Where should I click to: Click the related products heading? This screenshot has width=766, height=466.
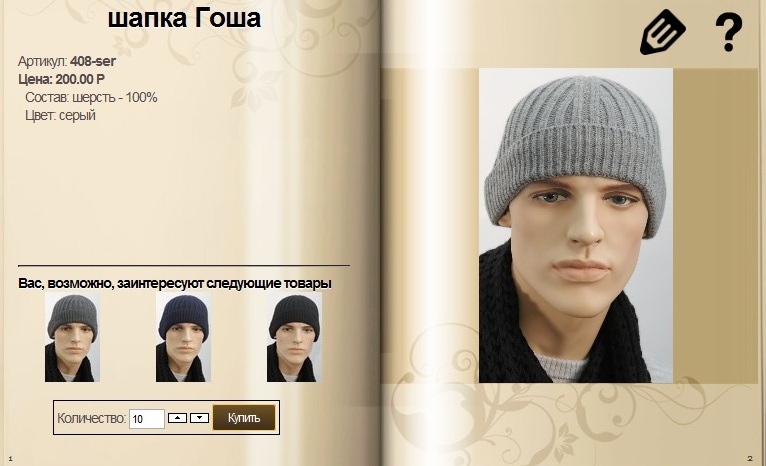tap(175, 283)
